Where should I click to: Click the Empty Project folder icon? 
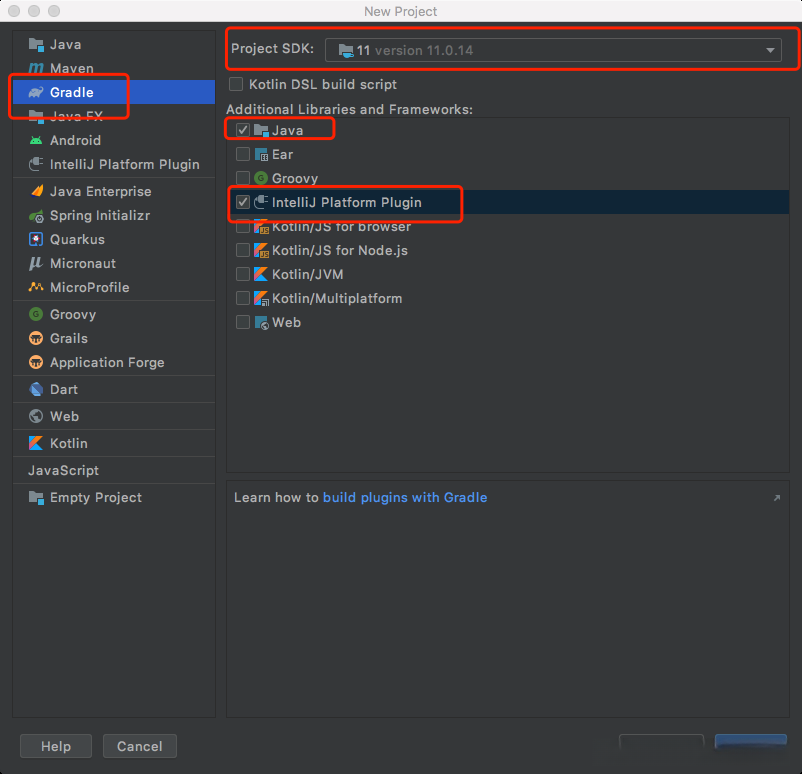(36, 497)
